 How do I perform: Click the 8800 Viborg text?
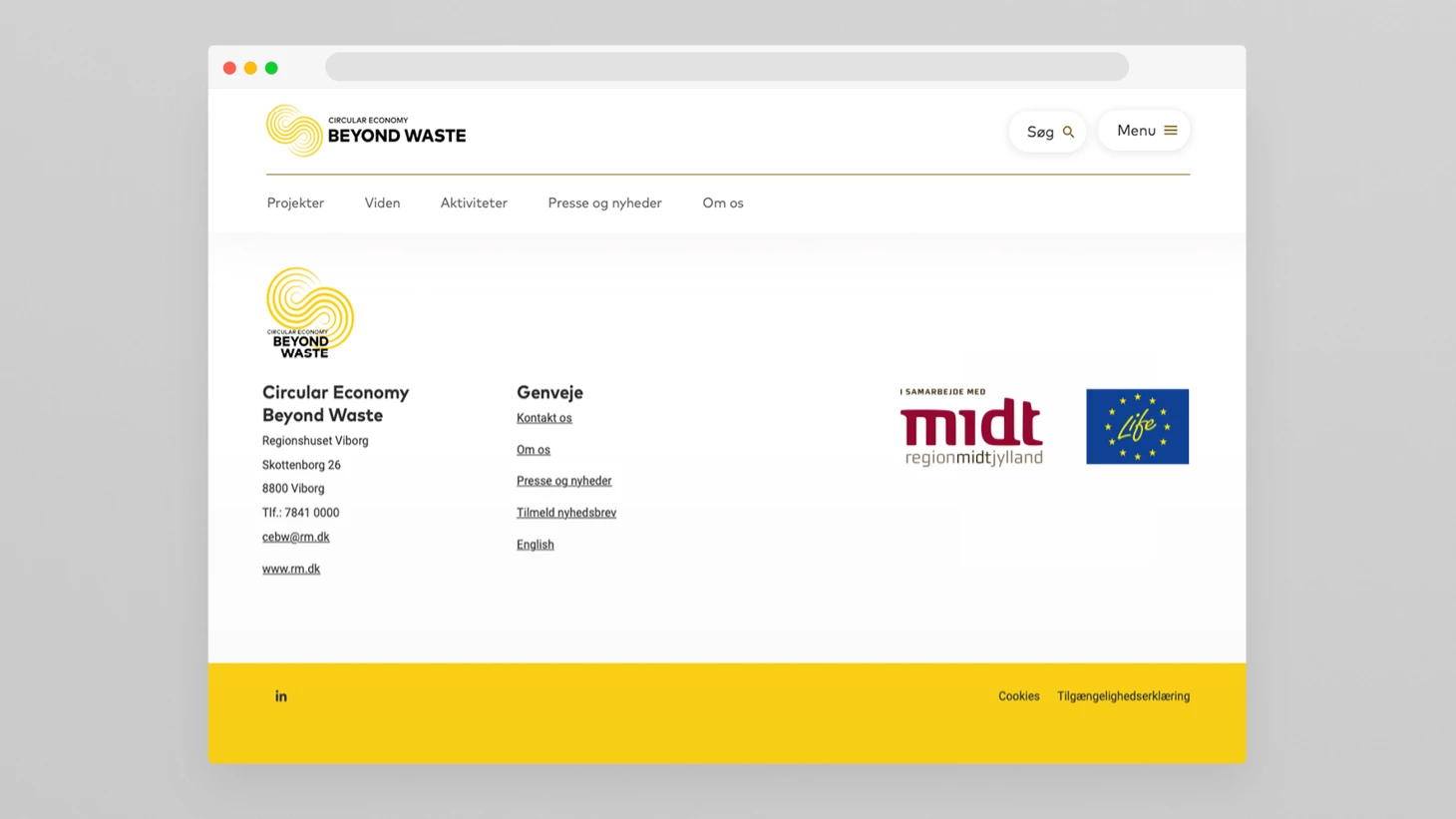(293, 489)
